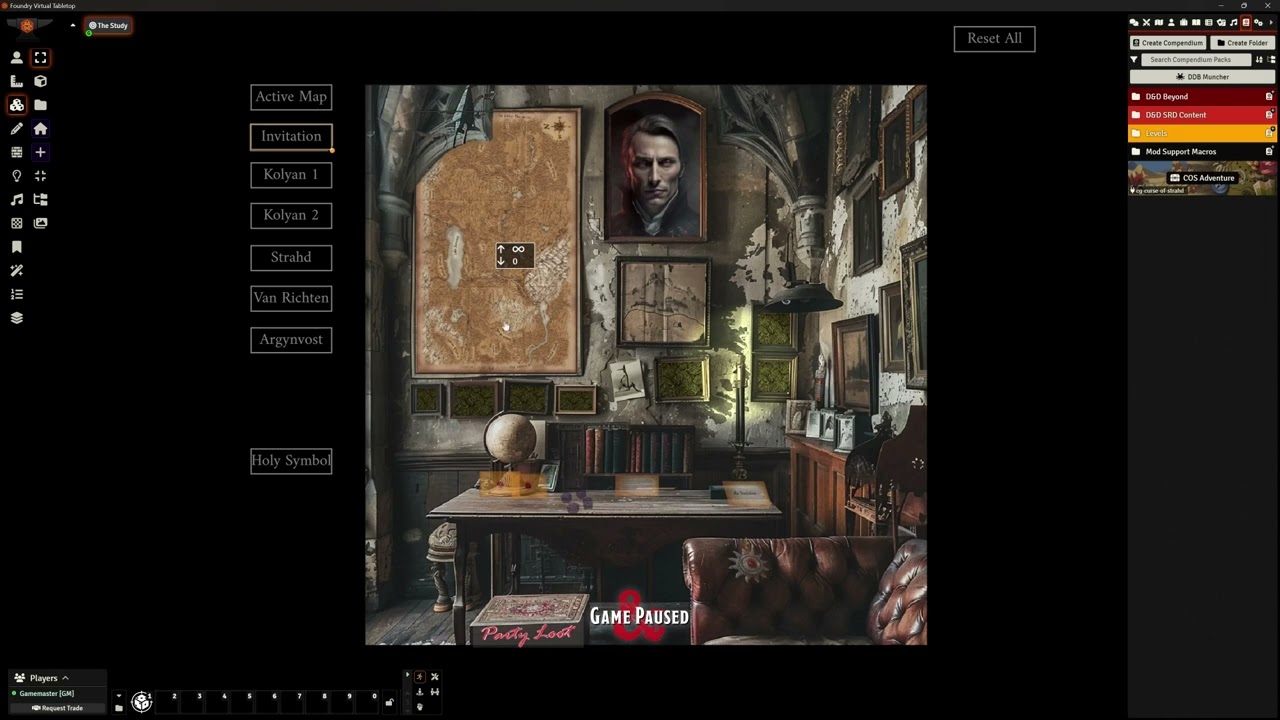The image size is (1280, 720).
Task: Open the Kolyan 2 letter
Action: click(x=291, y=215)
